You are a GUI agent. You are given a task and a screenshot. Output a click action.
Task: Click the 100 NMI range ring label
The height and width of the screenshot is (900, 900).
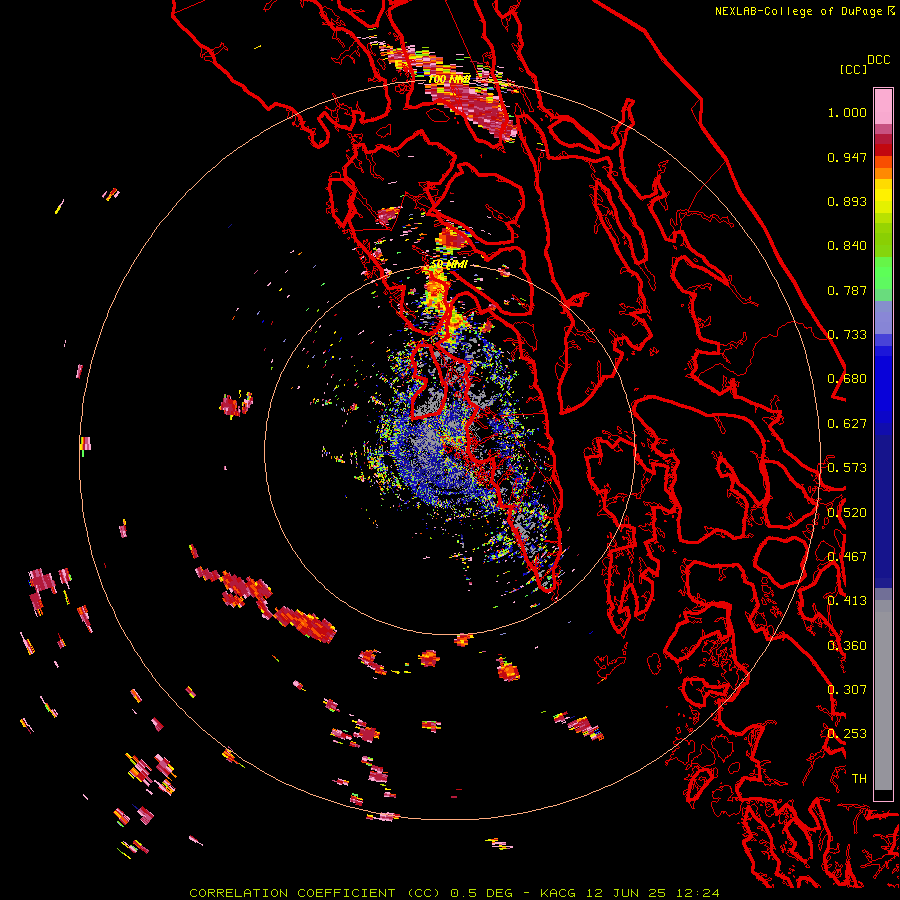[x=449, y=79]
